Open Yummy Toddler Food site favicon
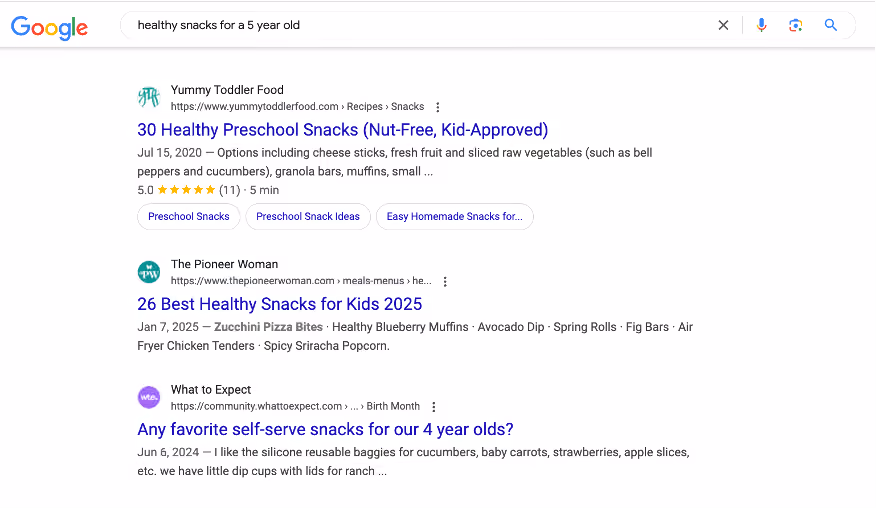This screenshot has width=876, height=508. (149, 97)
